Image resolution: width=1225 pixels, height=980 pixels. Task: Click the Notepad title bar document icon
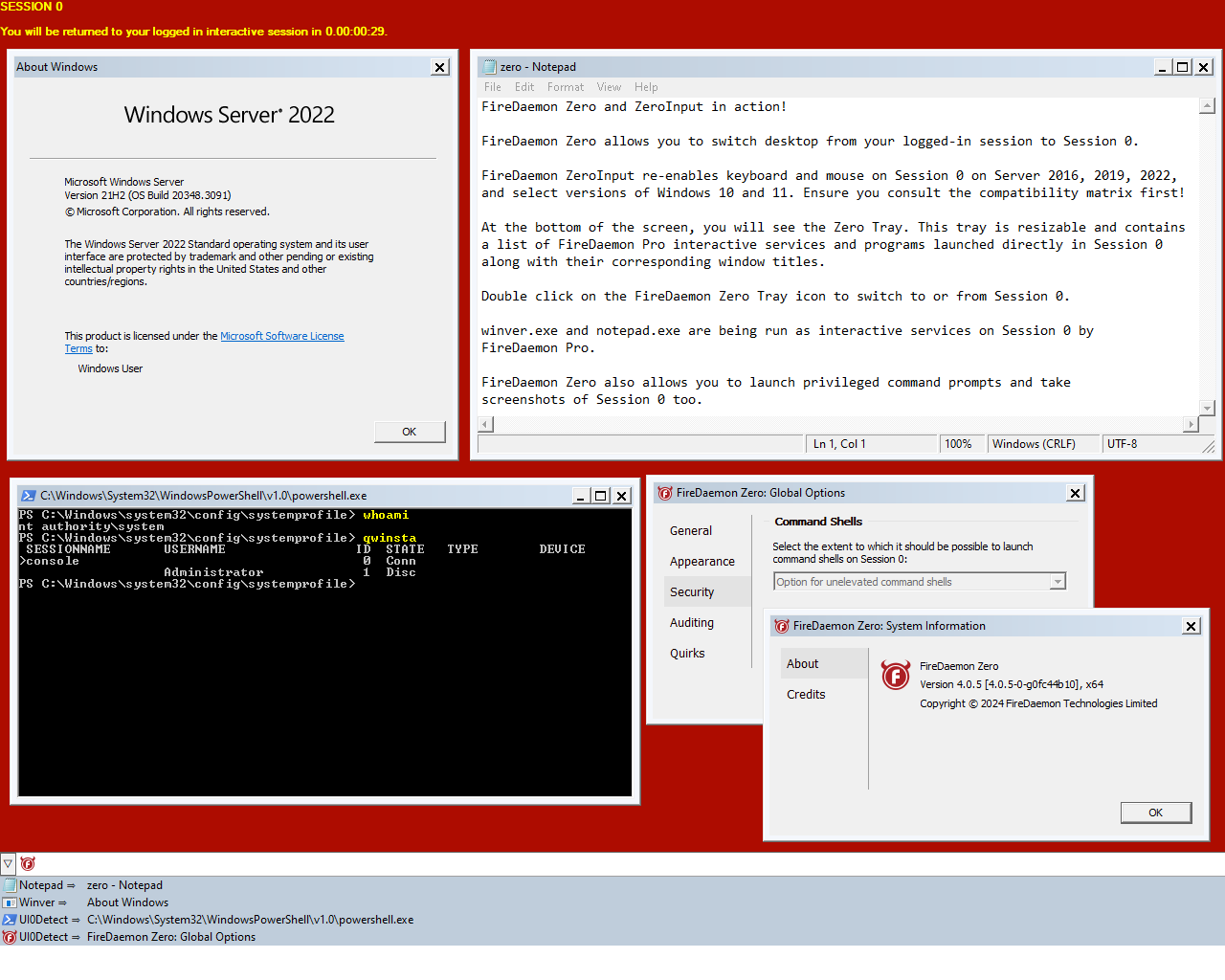[490, 67]
